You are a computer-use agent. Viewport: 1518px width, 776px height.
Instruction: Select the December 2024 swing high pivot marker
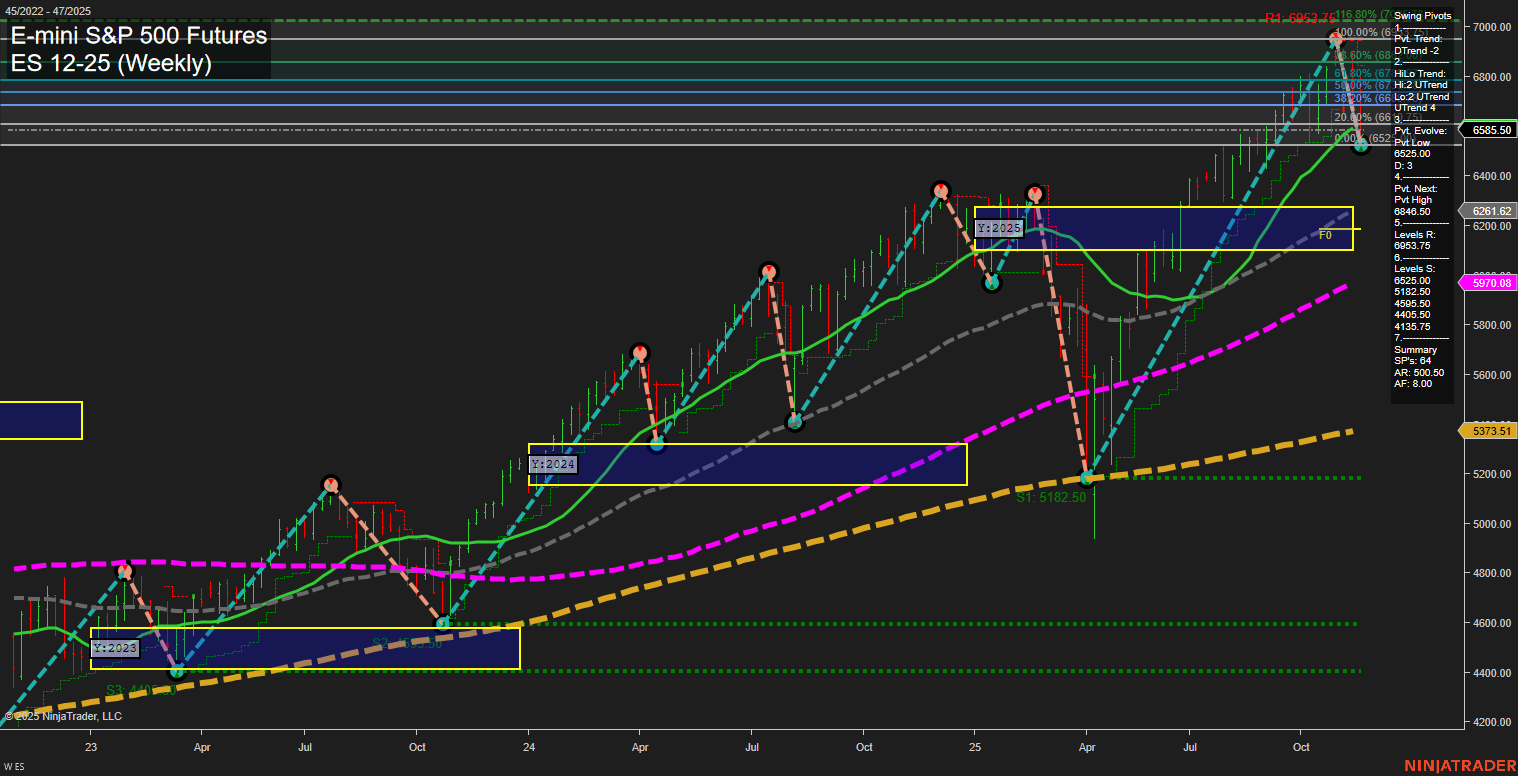point(940,190)
